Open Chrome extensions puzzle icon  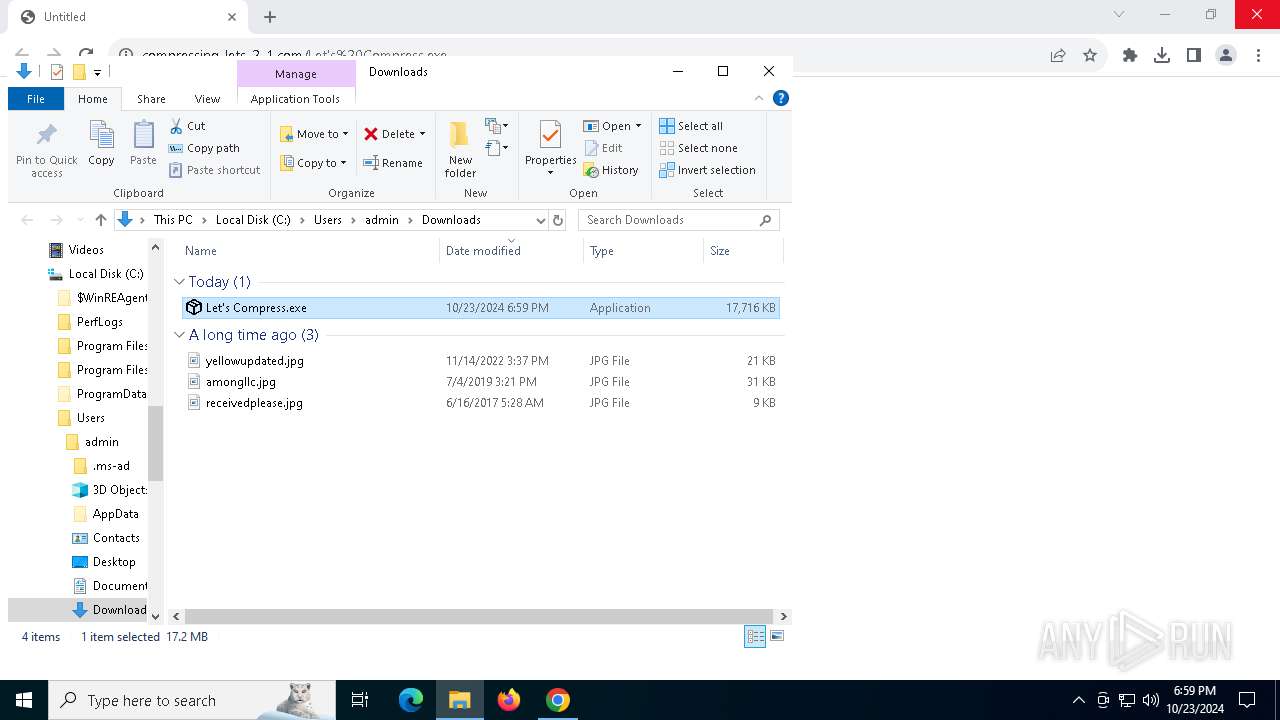point(1130,56)
